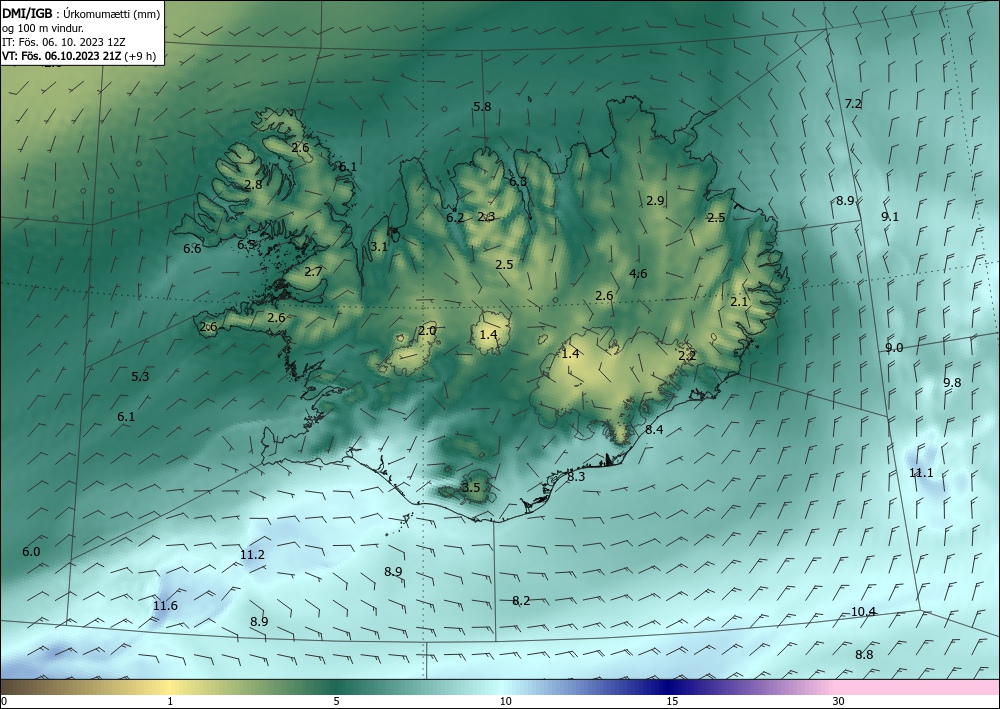Click the 2.0 value on the glacier
Image resolution: width=1000 pixels, height=709 pixels.
(x=427, y=331)
